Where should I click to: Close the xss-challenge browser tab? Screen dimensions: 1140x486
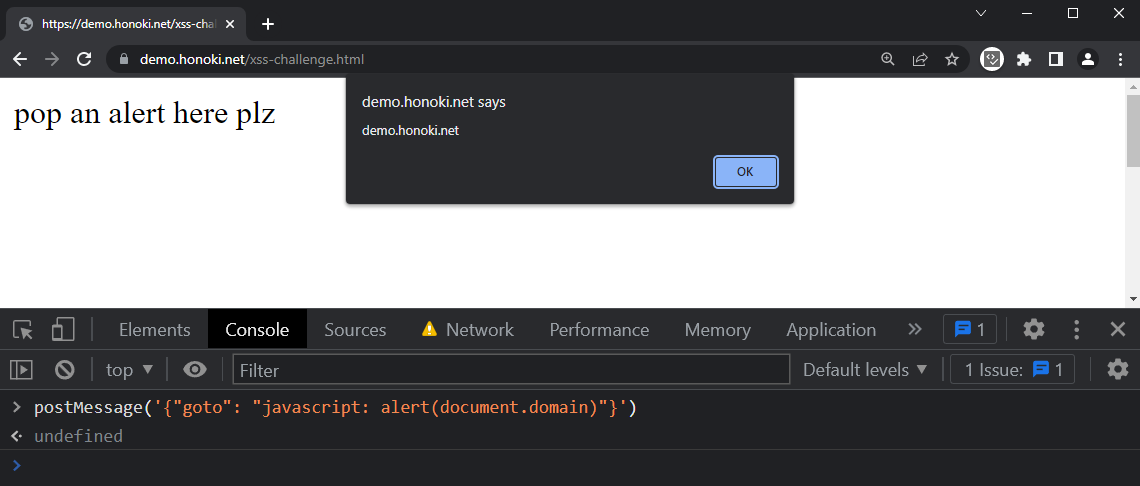pos(230,24)
